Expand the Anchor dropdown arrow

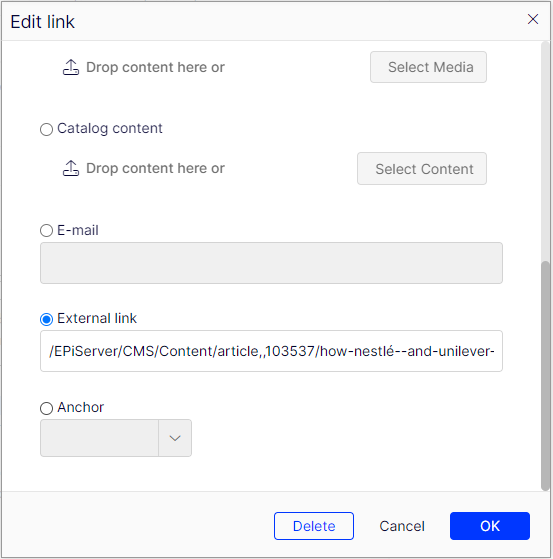(x=175, y=438)
